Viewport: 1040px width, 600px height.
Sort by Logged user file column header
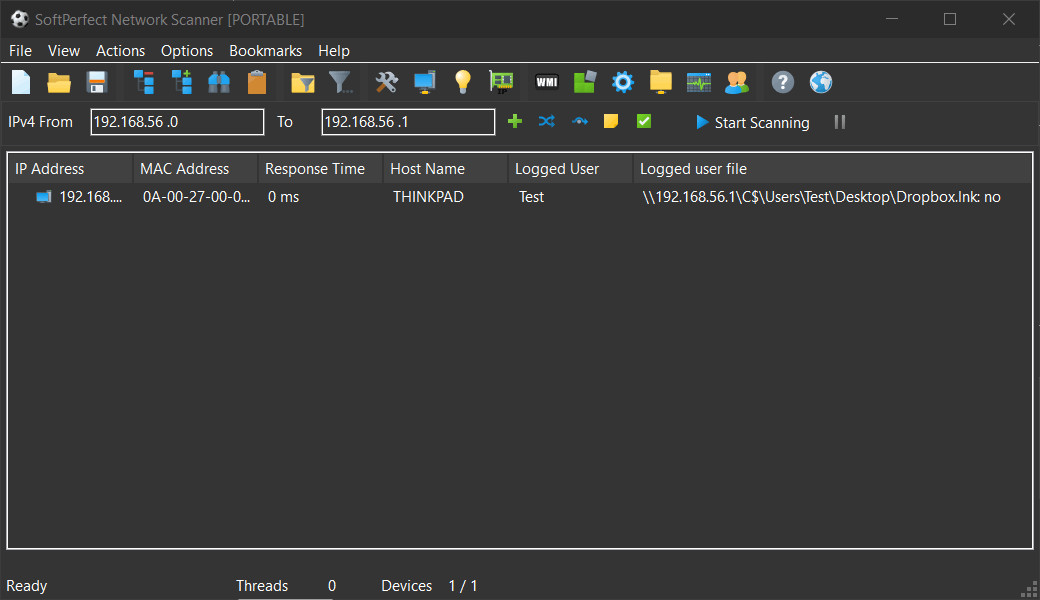[x=832, y=169]
